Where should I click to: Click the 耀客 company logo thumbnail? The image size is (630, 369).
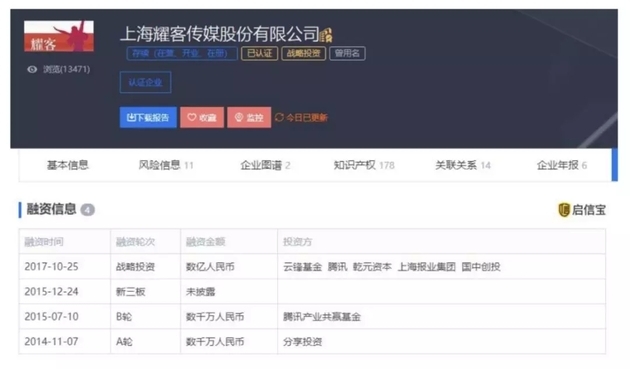[59, 36]
